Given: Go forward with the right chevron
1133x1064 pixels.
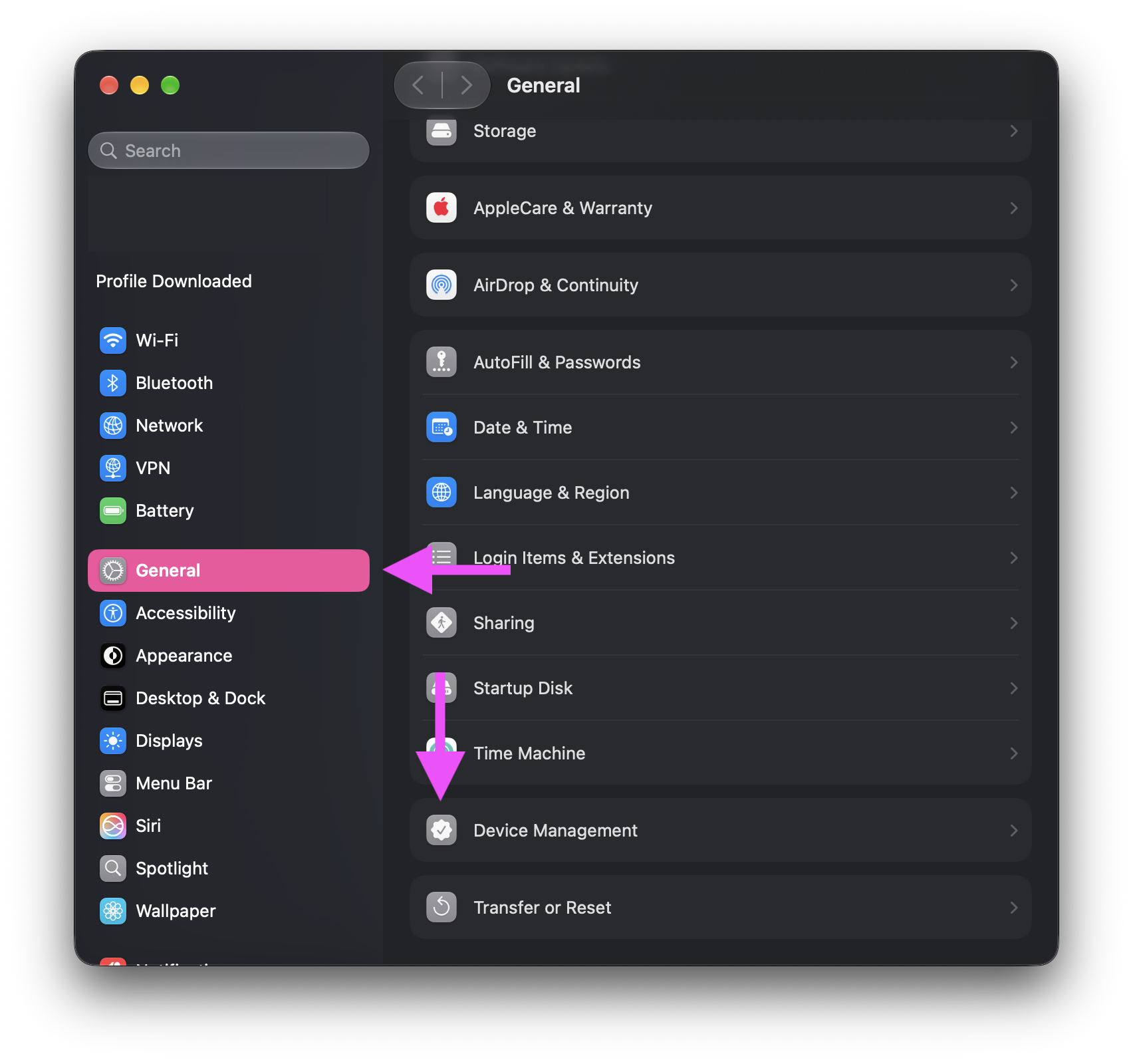Looking at the screenshot, I should point(466,85).
